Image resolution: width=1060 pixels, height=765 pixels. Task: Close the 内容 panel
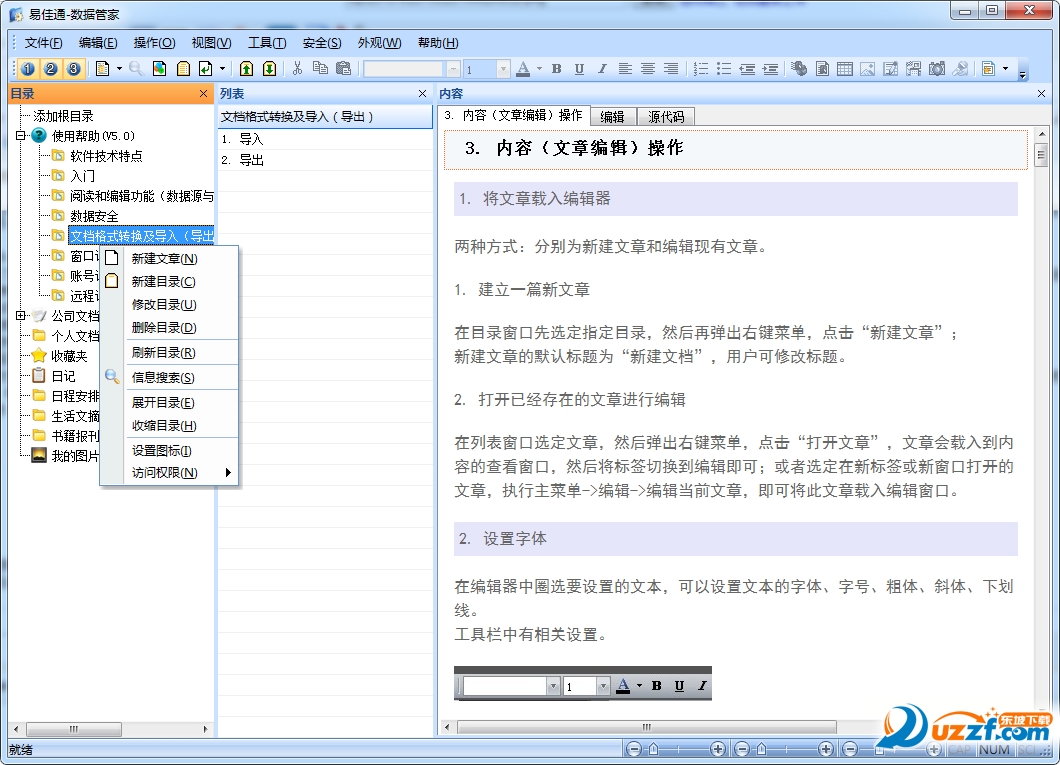(x=1041, y=94)
